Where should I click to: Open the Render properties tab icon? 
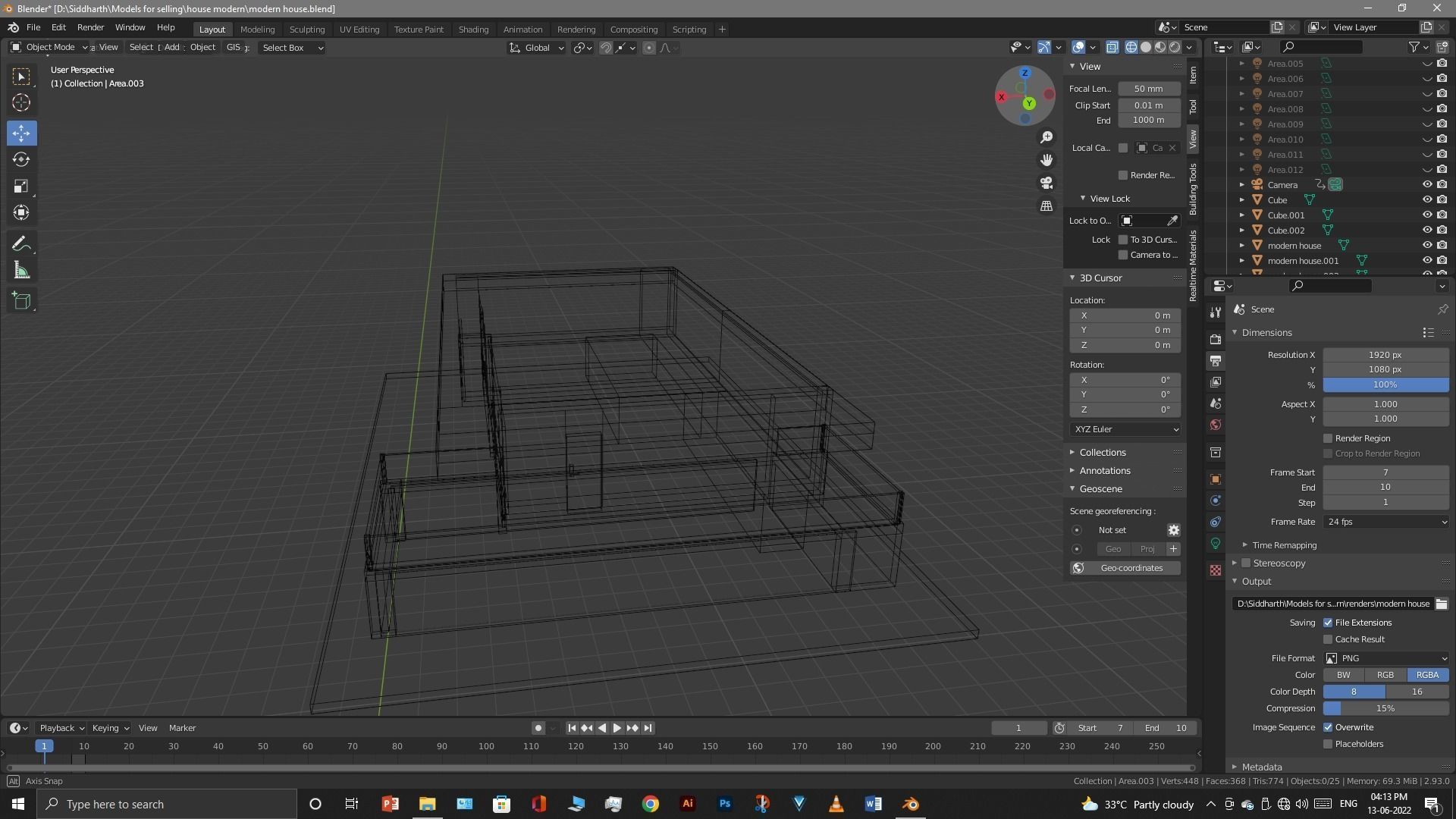pyautogui.click(x=1216, y=339)
